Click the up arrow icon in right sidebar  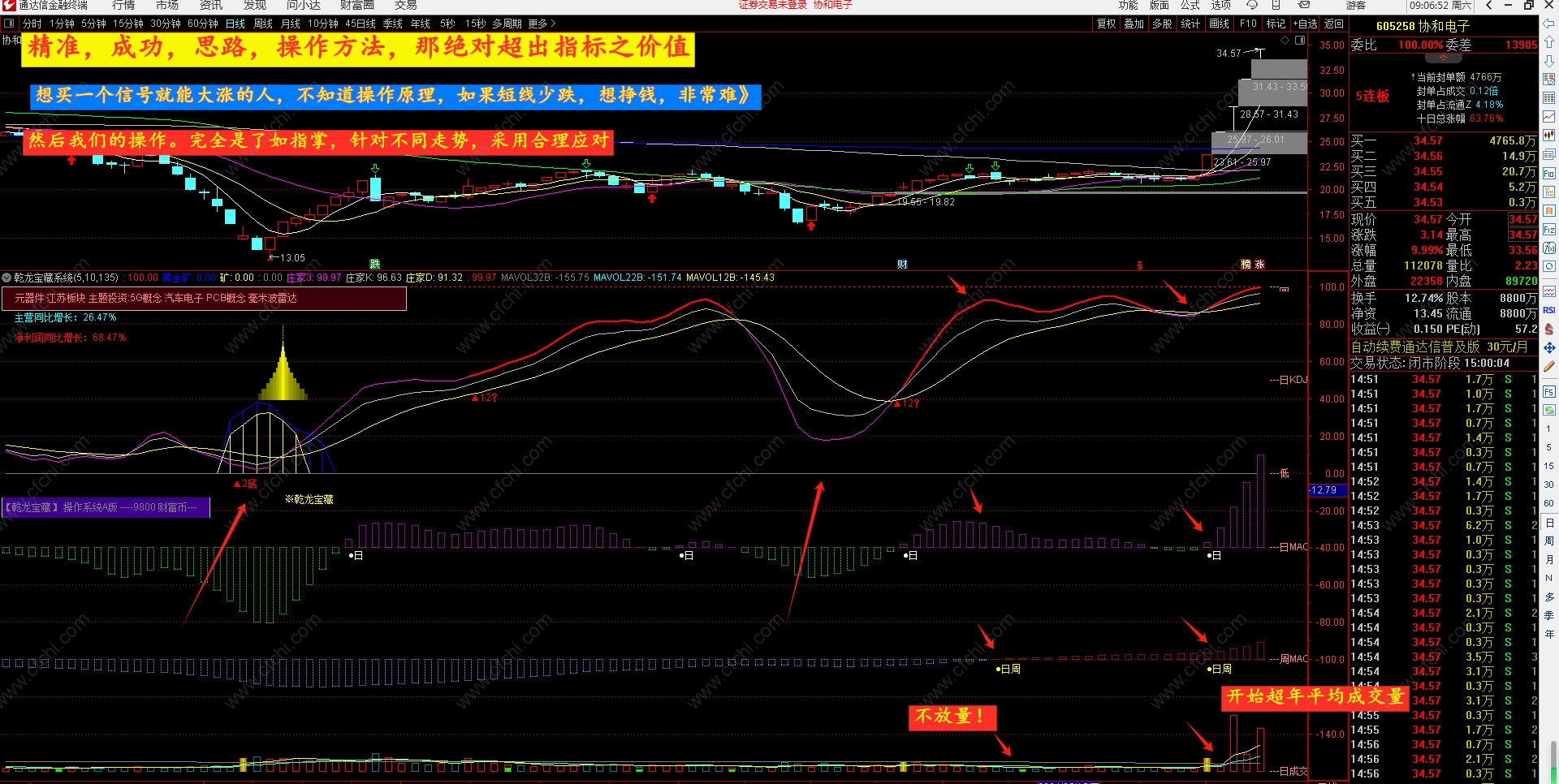coord(1549,42)
